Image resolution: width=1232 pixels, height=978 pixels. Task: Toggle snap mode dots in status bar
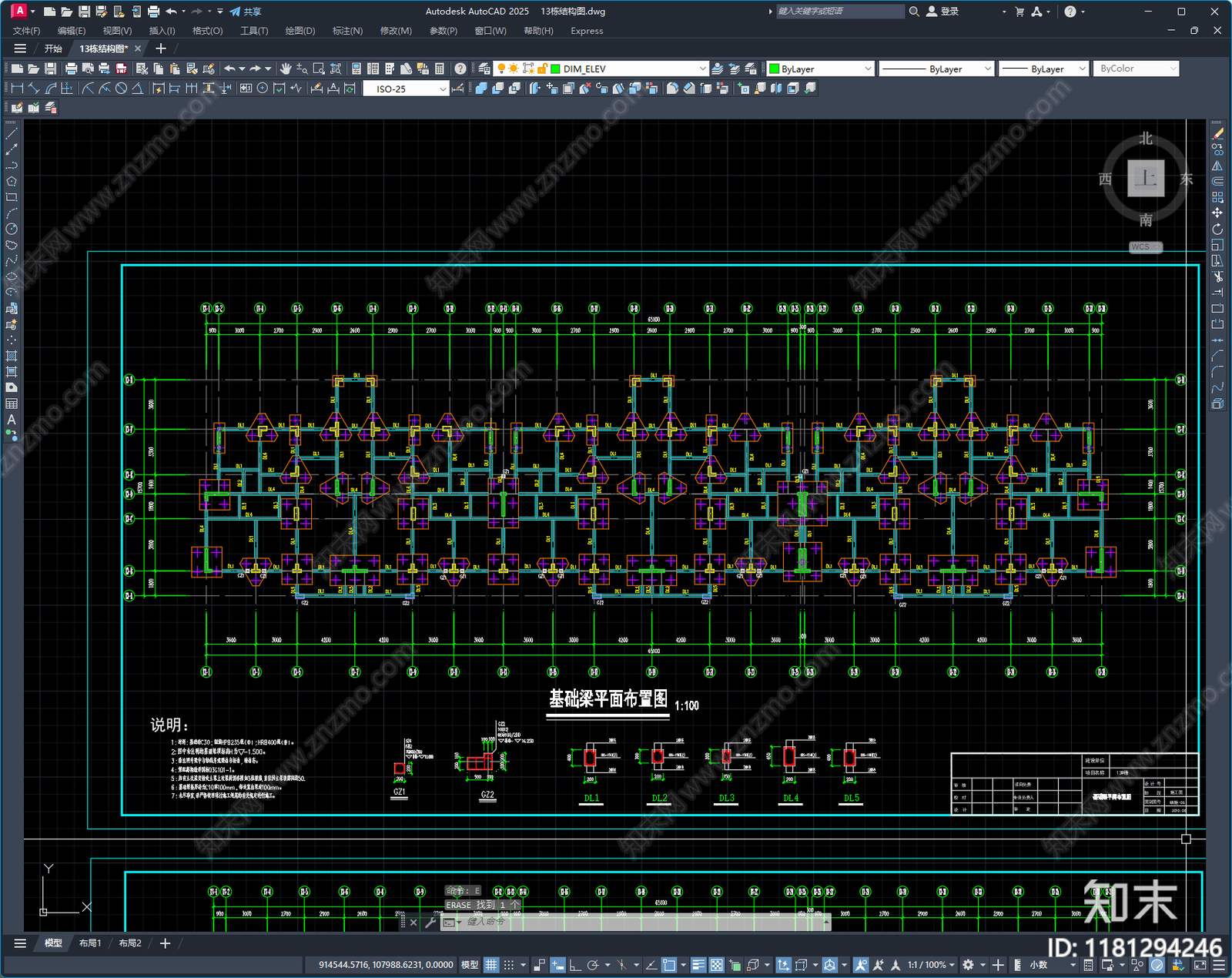[509, 965]
